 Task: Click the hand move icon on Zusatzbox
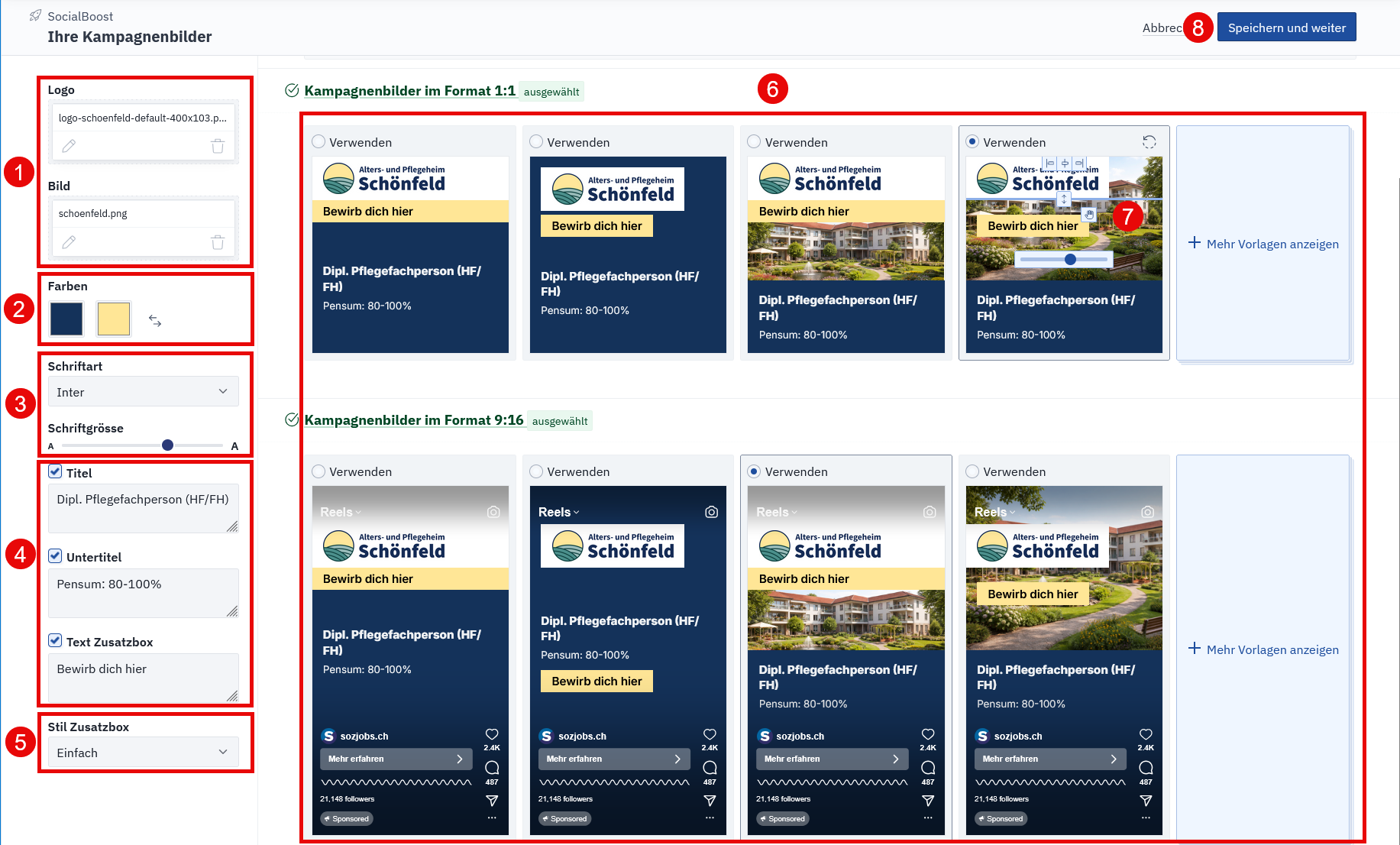pos(1089,215)
